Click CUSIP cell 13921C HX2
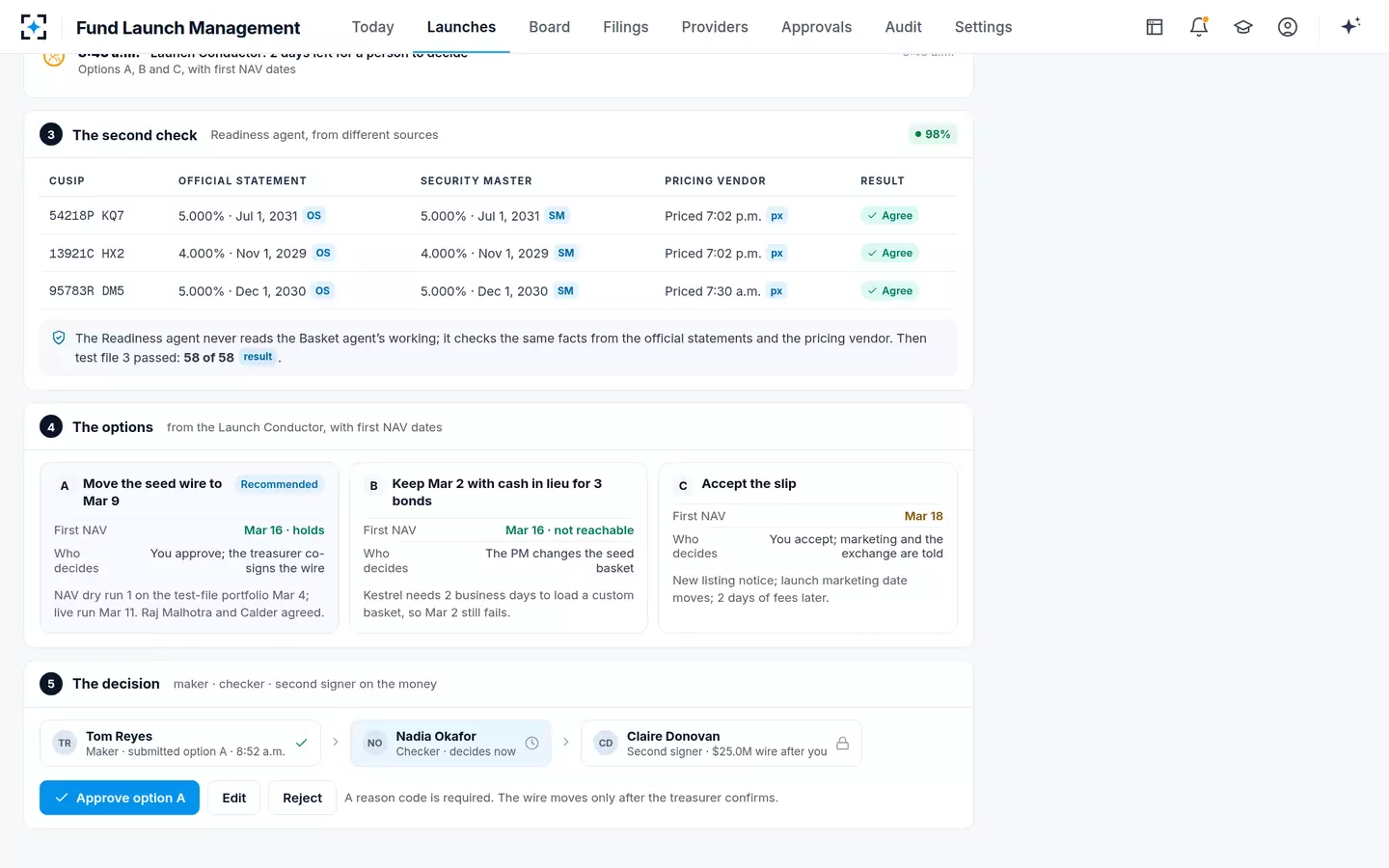The image size is (1389, 868). point(87,254)
